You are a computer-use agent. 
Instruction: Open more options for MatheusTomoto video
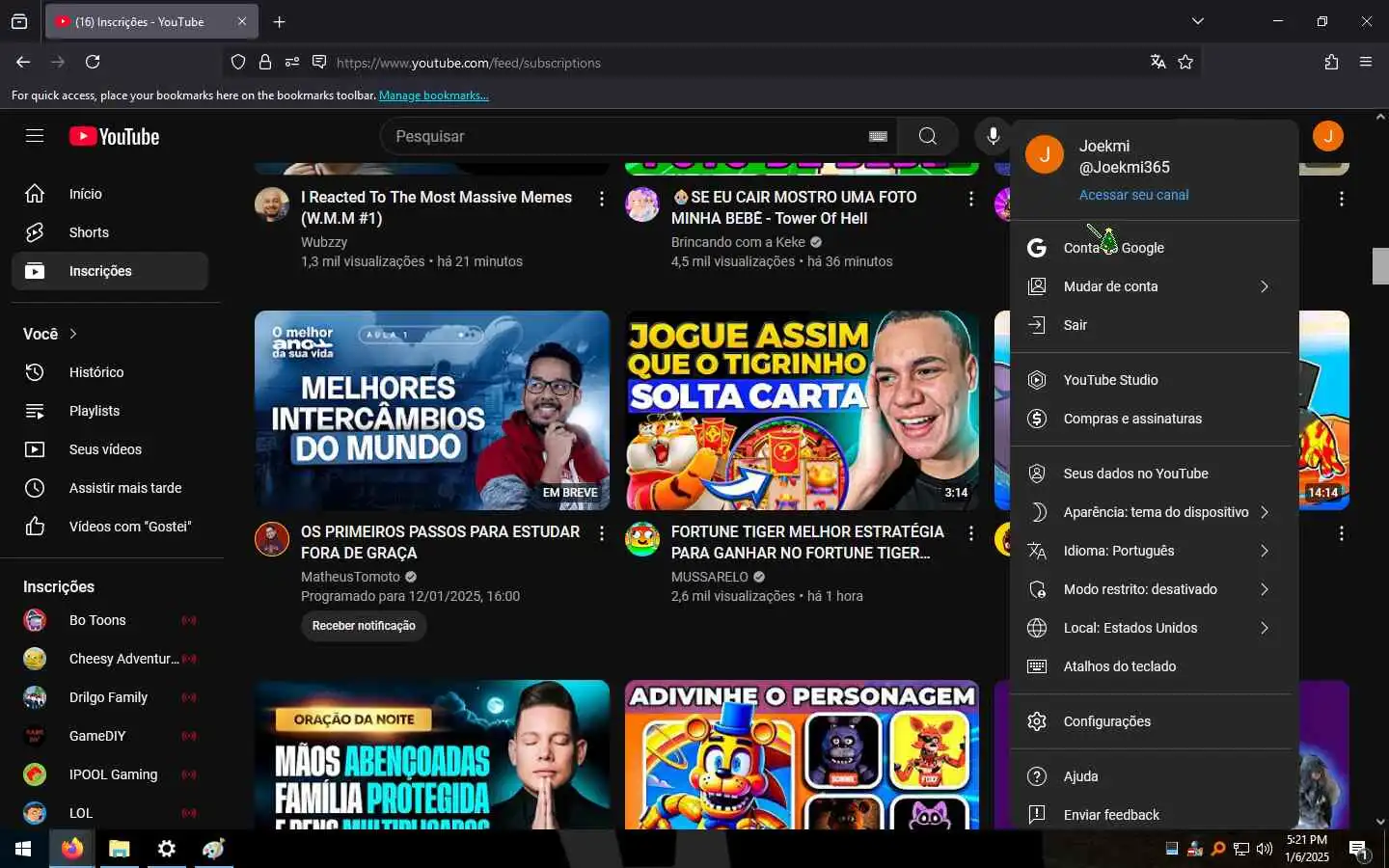coord(602,533)
